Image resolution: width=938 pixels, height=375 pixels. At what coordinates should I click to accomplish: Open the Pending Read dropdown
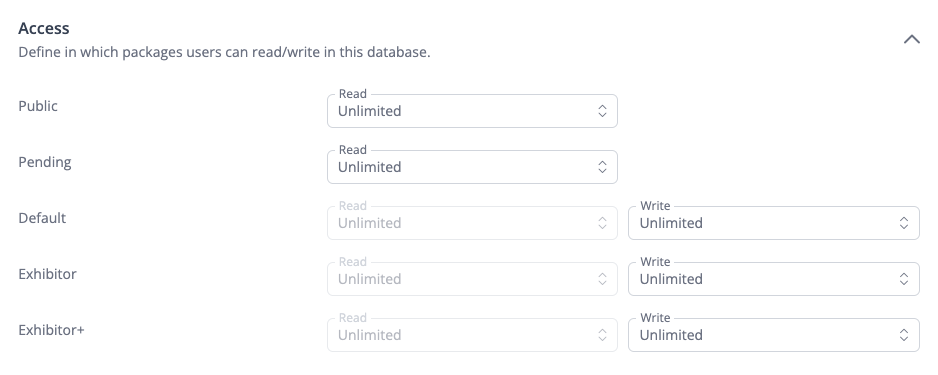pos(472,167)
